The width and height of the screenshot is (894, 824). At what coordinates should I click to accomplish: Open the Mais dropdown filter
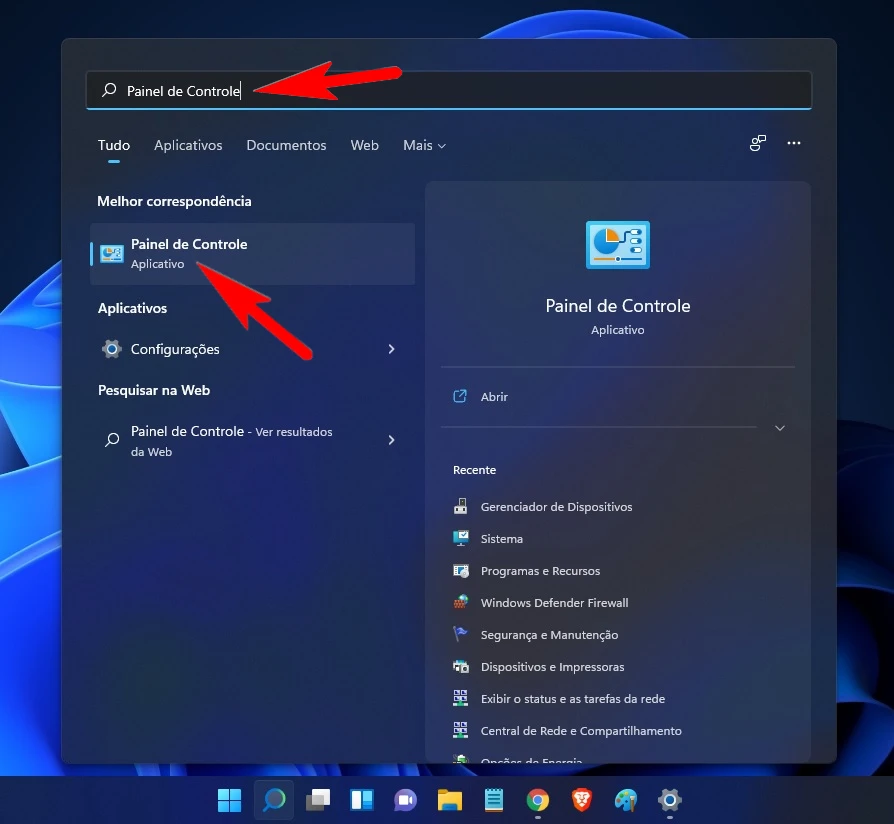click(424, 145)
